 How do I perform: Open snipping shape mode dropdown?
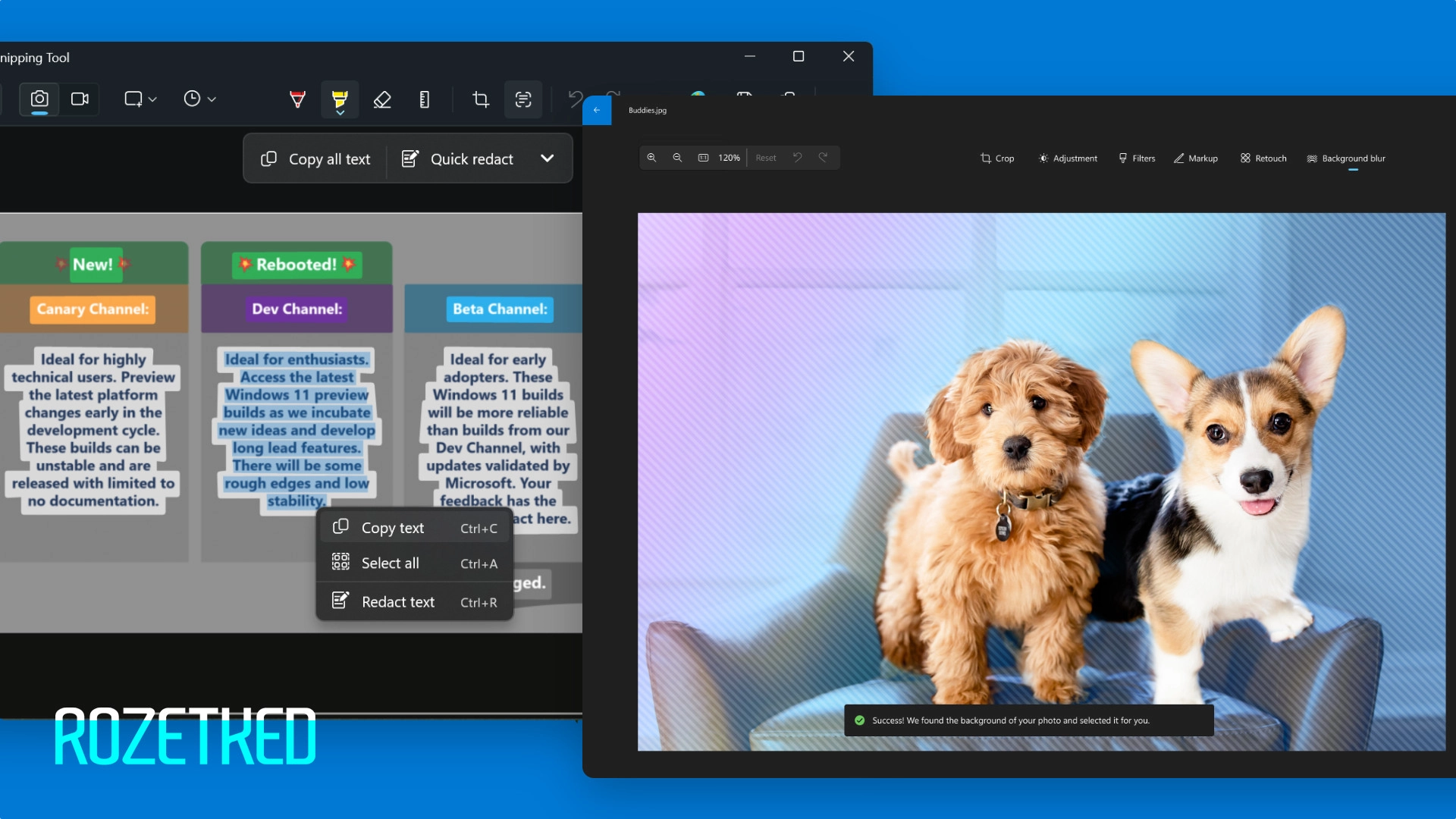[x=140, y=99]
